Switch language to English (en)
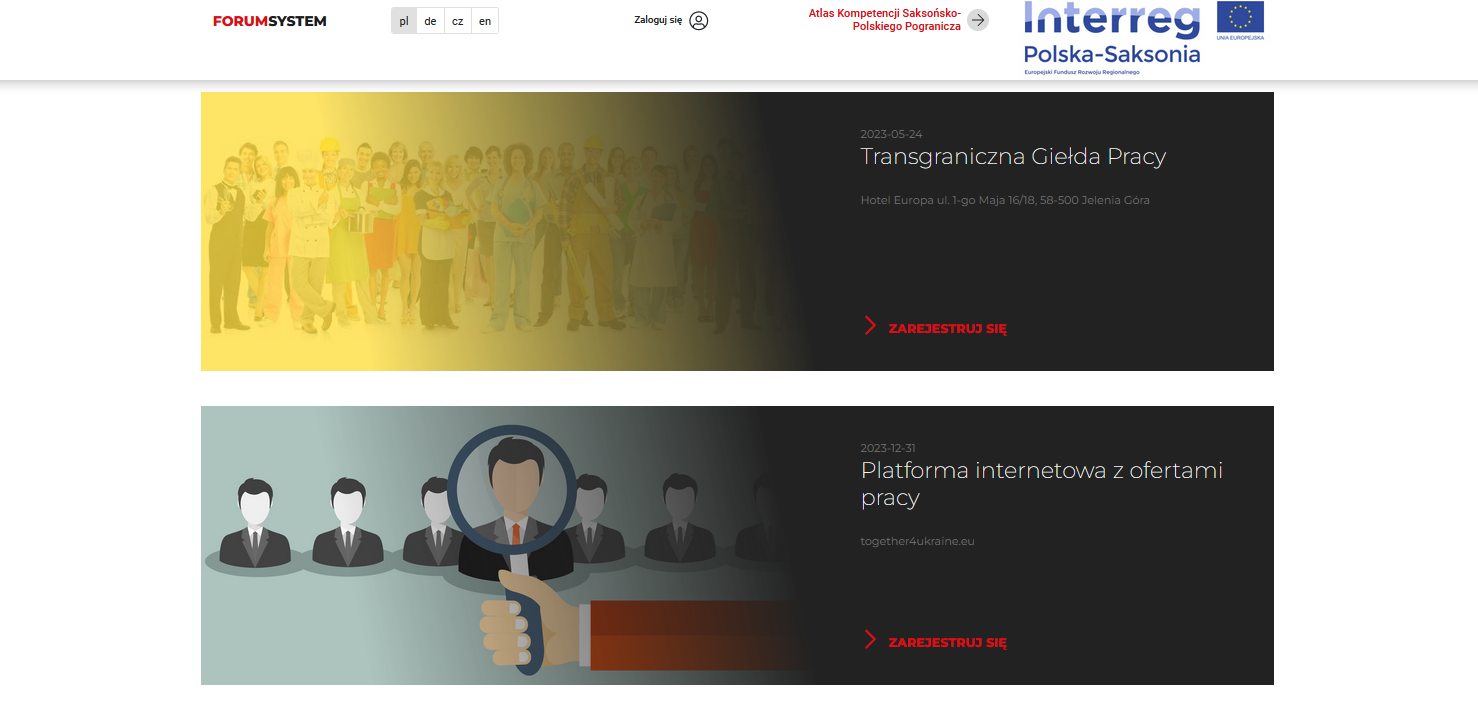The width and height of the screenshot is (1478, 722). pyautogui.click(x=485, y=21)
